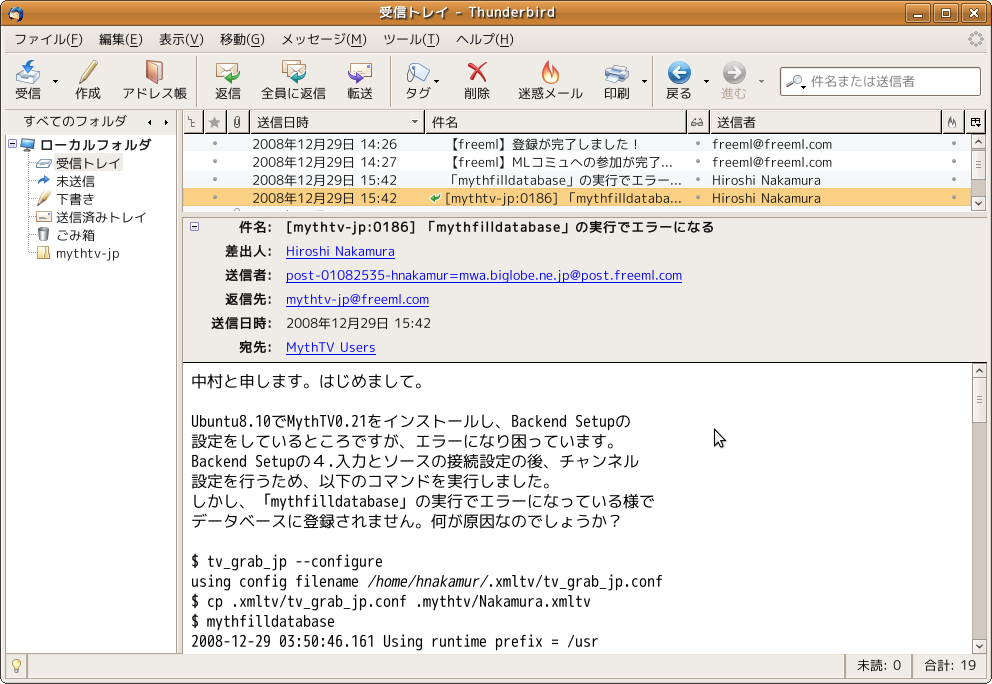Sort by 件名 column header

point(556,122)
